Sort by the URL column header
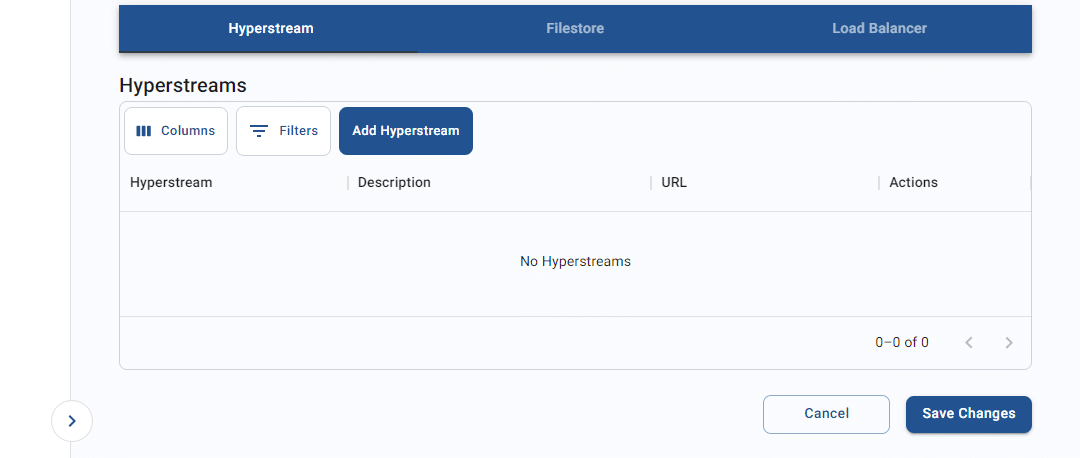This screenshot has width=1080, height=458. (x=674, y=183)
